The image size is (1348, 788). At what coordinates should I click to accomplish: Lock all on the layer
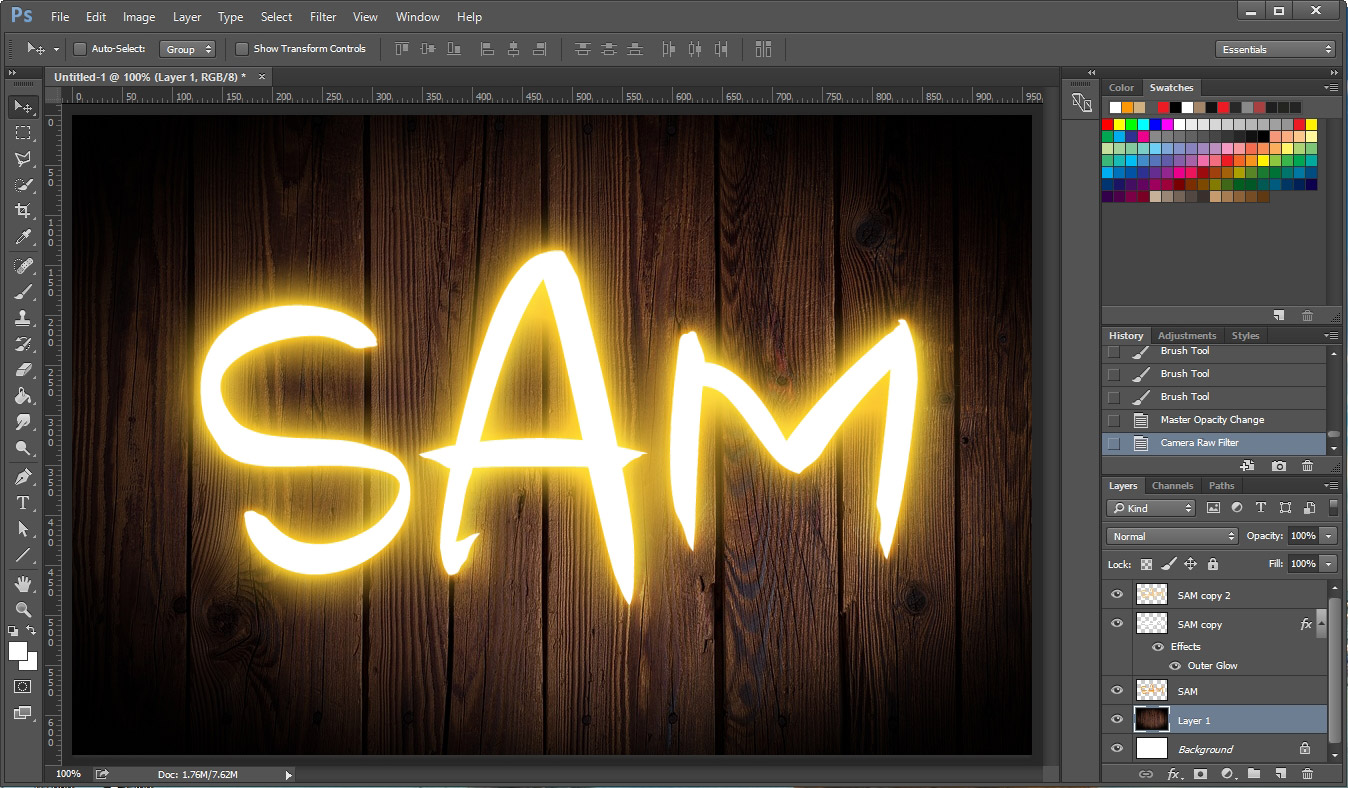(1212, 564)
